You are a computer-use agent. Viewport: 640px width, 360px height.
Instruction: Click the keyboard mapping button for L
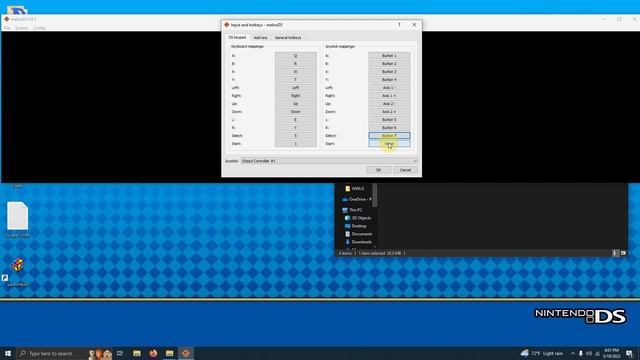pyautogui.click(x=296, y=120)
